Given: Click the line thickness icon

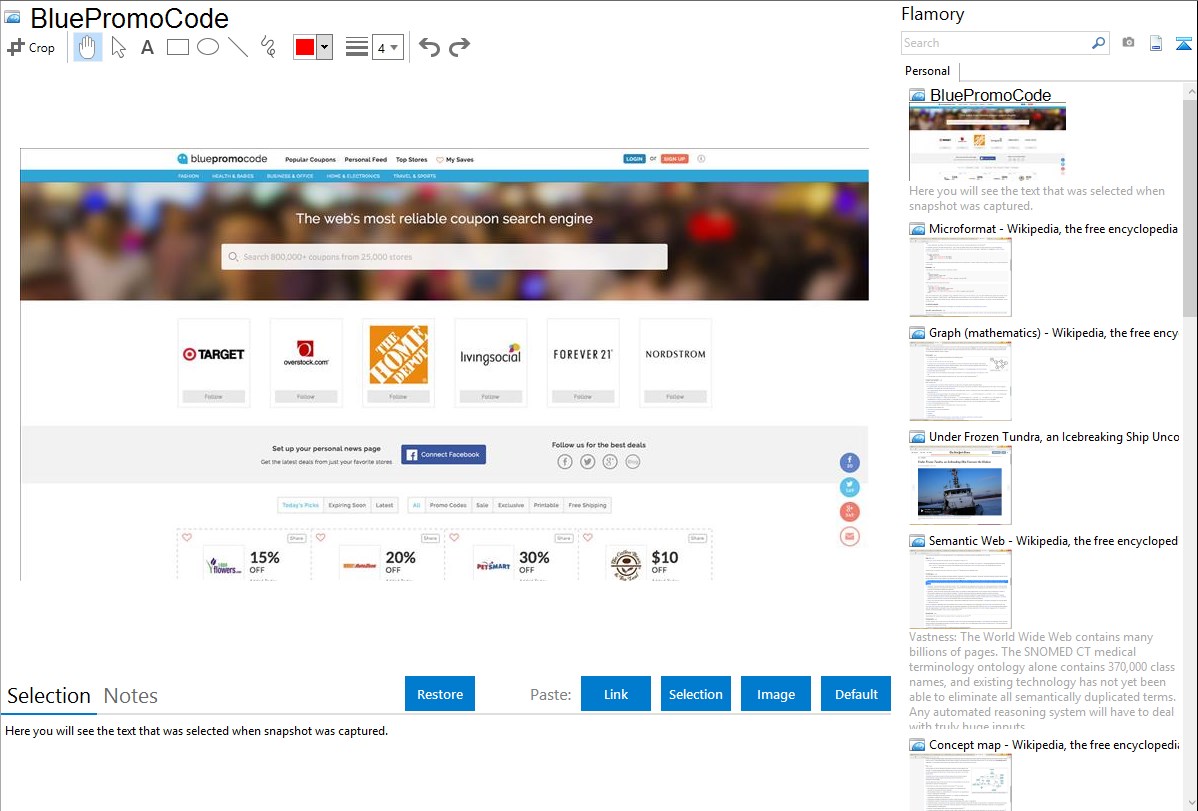Looking at the screenshot, I should 357,47.
